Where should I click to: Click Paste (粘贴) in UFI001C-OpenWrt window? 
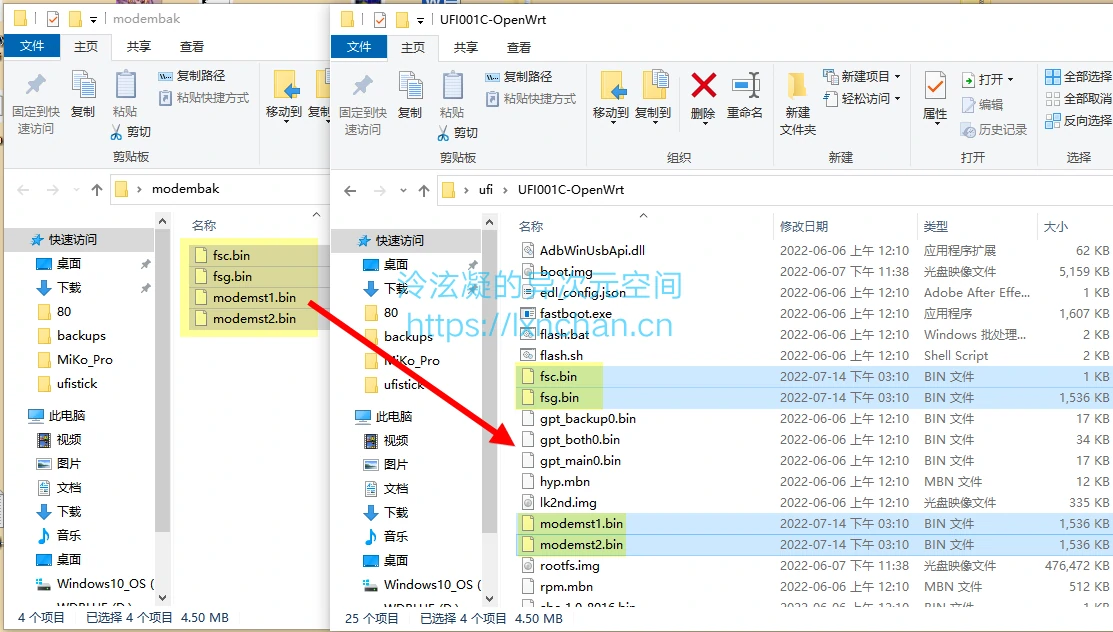point(452,95)
